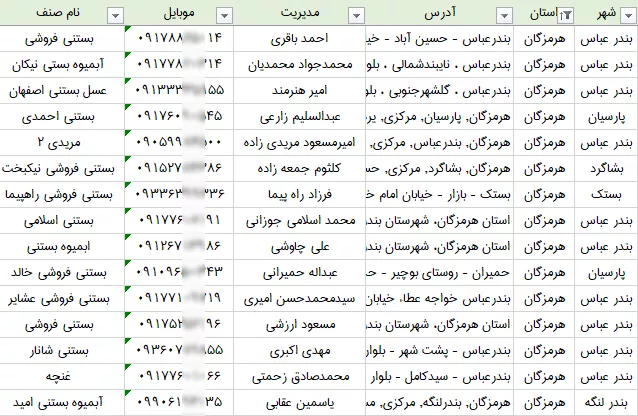Select the cell containing عبداله حمیرانی

pos(299,273)
